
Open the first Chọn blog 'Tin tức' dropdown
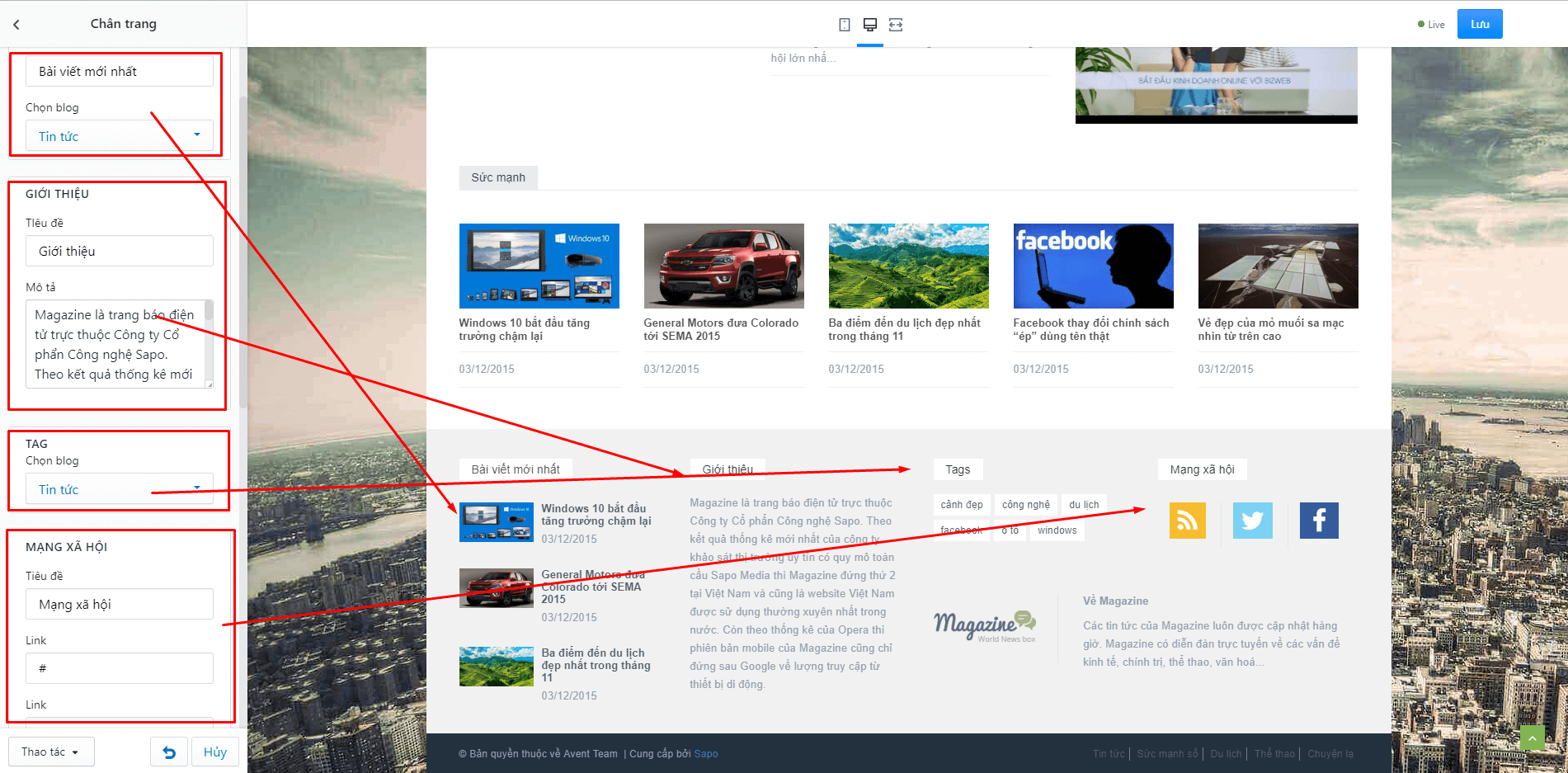click(120, 136)
